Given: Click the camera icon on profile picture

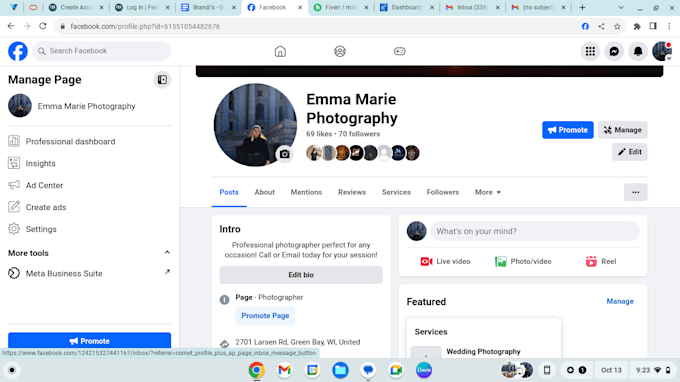Looking at the screenshot, I should 284,154.
